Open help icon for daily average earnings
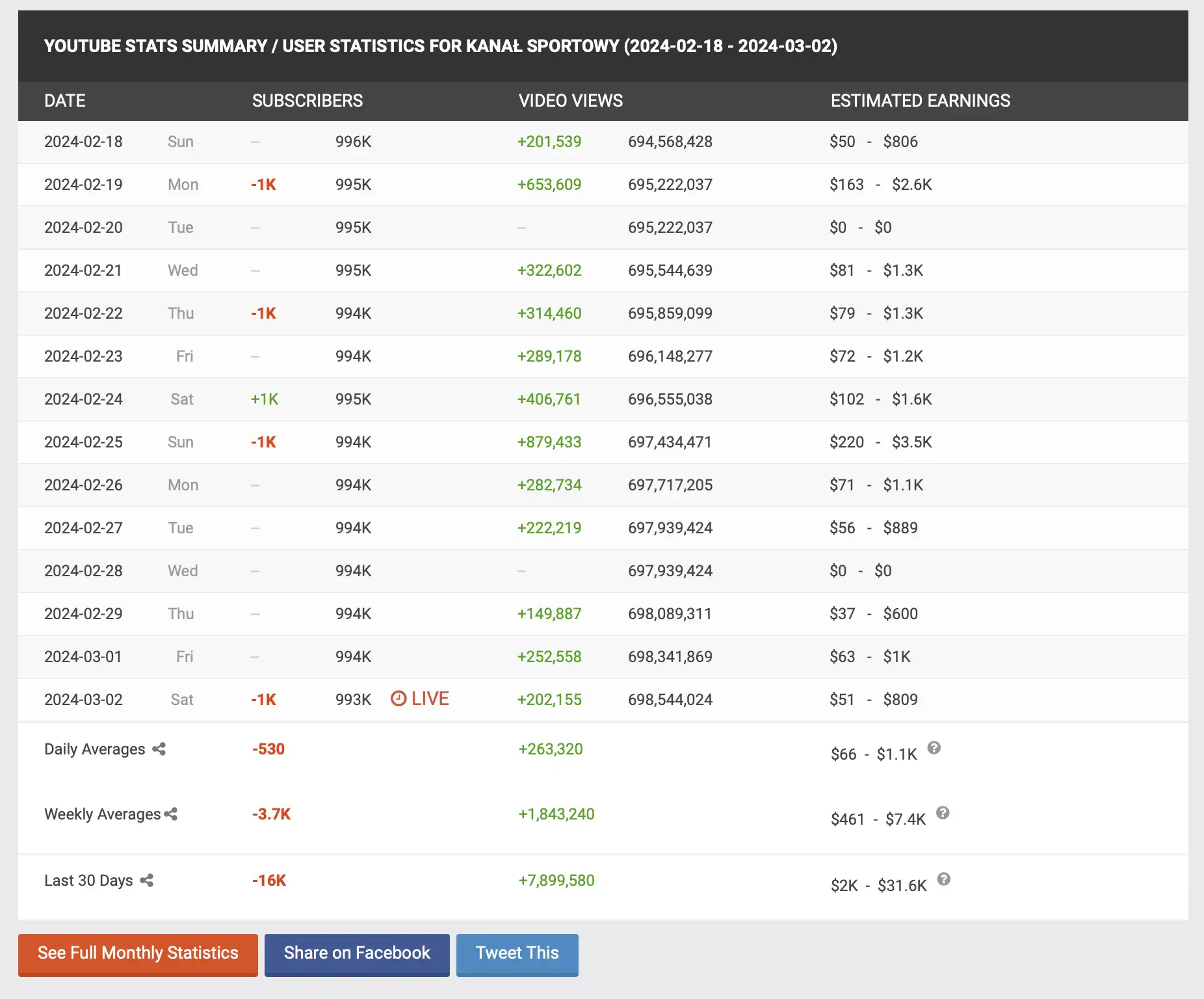 pyautogui.click(x=934, y=748)
